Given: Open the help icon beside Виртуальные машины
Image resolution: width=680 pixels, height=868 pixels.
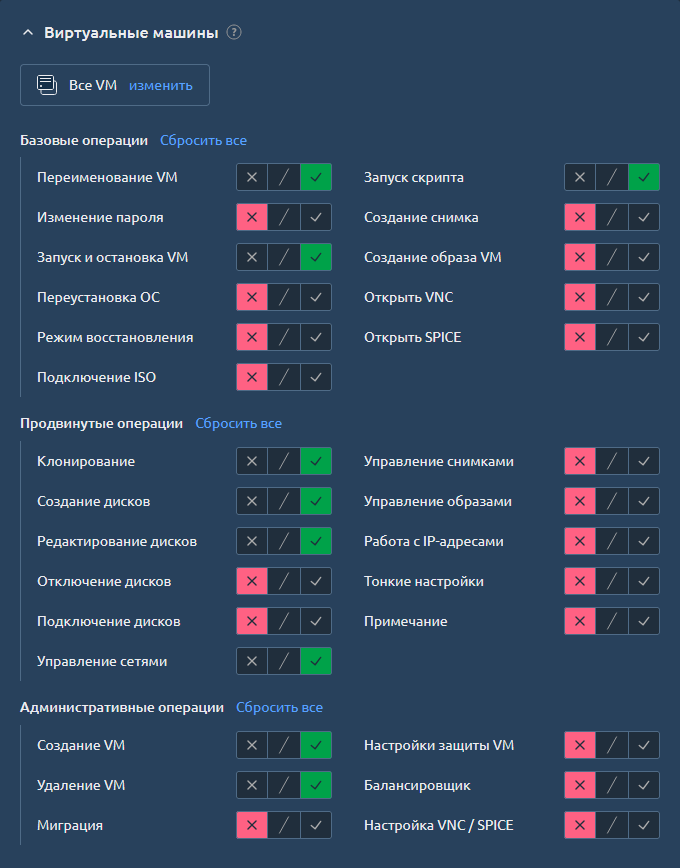Looking at the screenshot, I should (234, 33).
